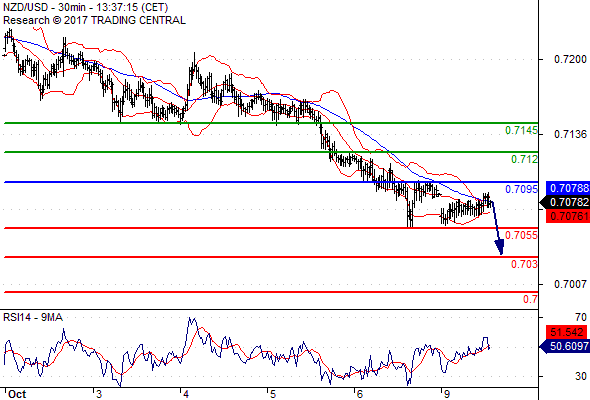Click the red 0.70761 price tag
The height and width of the screenshot is (400, 590).
click(567, 216)
